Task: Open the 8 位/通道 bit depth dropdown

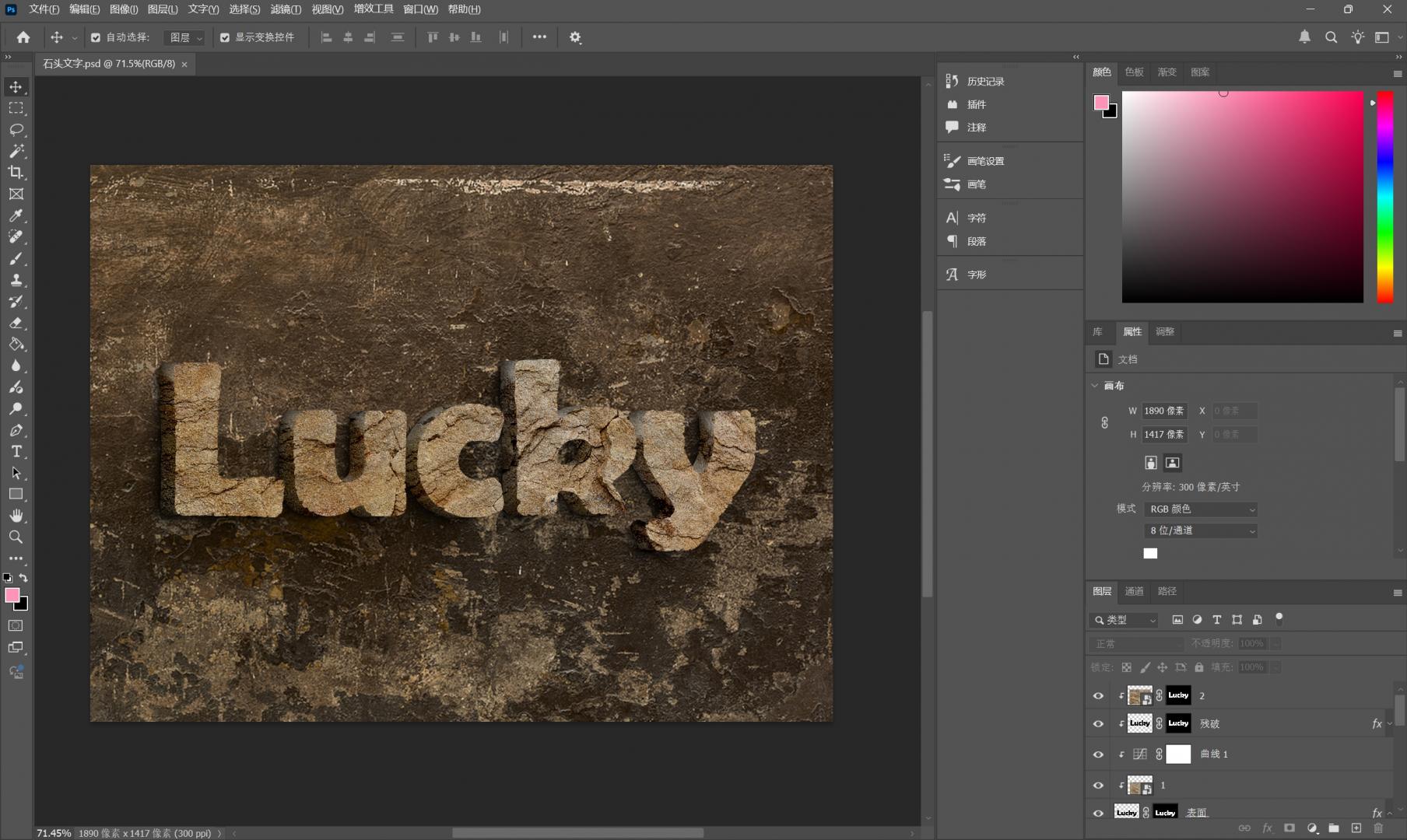Action: click(x=1201, y=531)
